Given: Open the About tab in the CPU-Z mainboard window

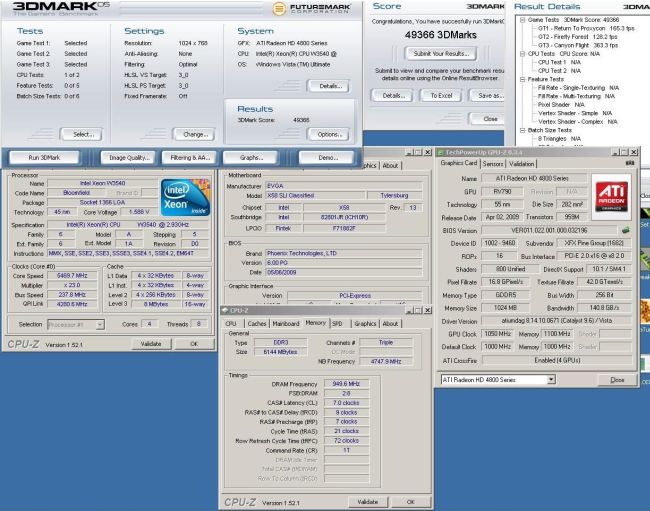Looking at the screenshot, I should [390, 165].
